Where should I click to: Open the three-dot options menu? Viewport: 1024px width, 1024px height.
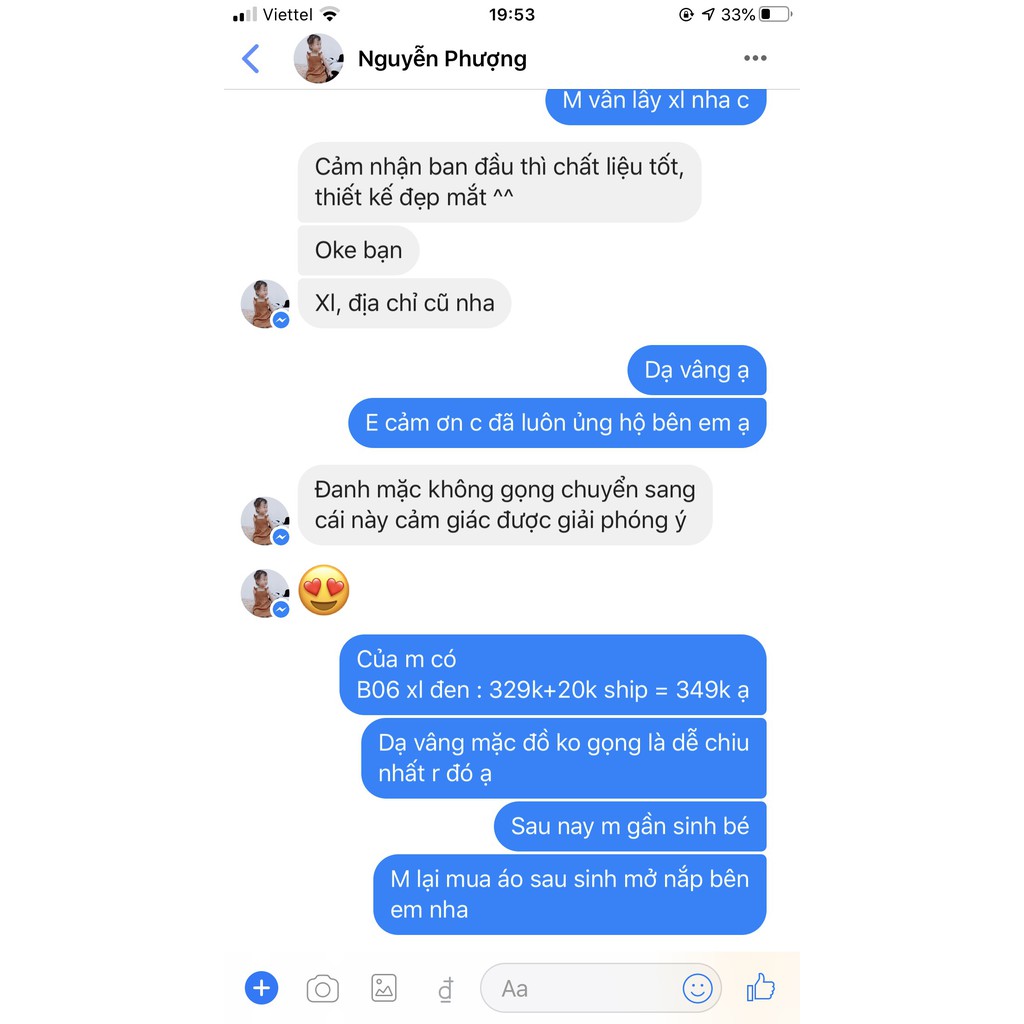click(x=755, y=58)
